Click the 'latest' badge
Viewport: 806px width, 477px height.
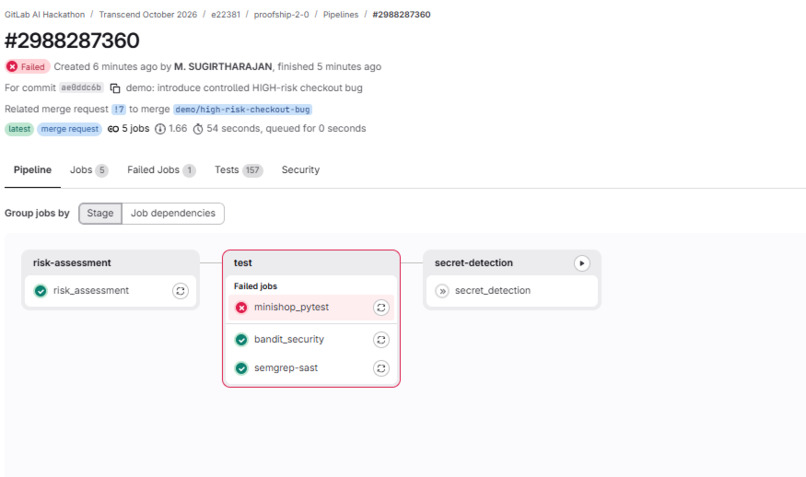tap(20, 129)
